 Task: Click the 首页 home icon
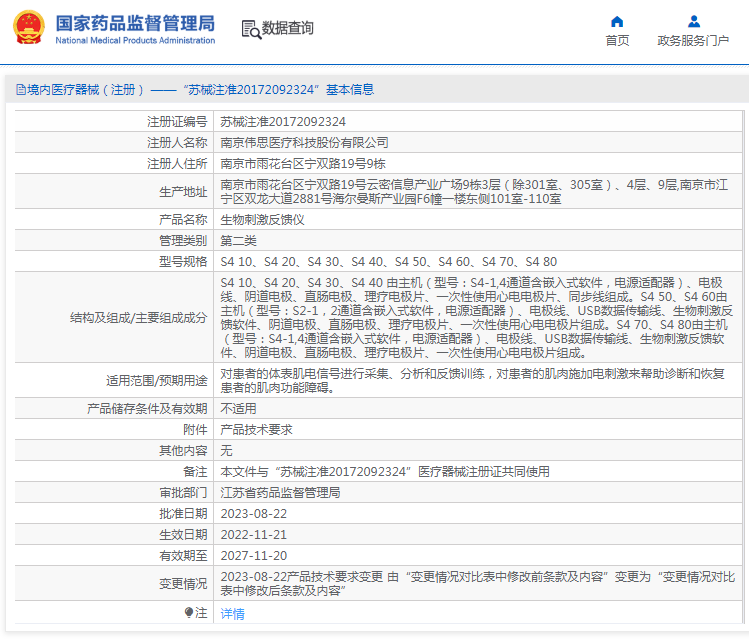(617, 21)
